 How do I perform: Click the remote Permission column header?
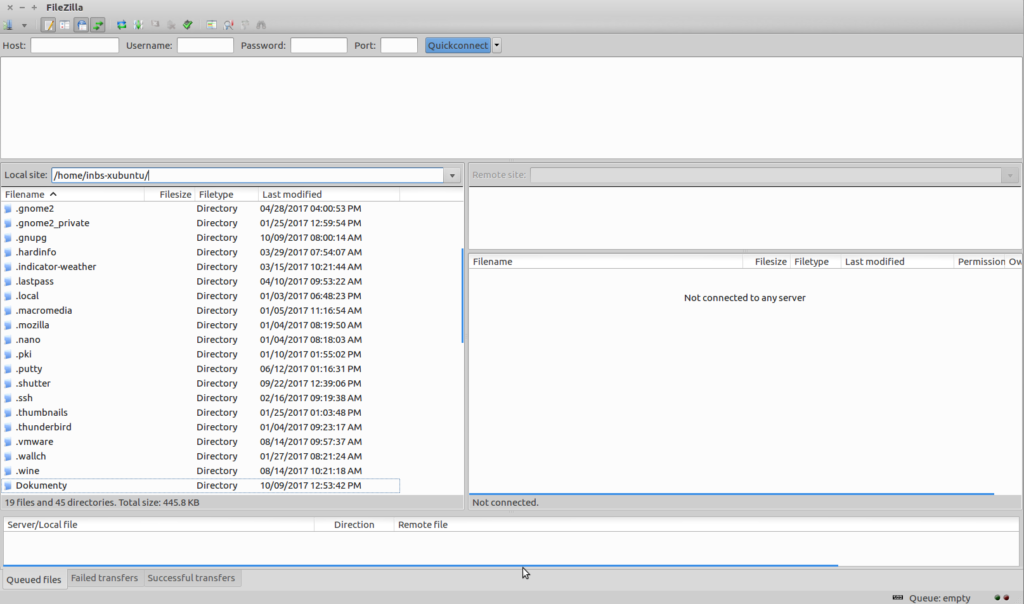[980, 261]
